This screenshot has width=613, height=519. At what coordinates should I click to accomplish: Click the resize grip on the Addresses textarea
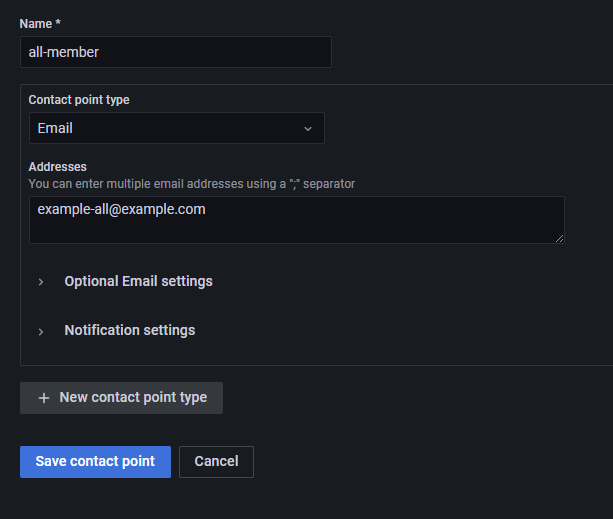click(559, 238)
